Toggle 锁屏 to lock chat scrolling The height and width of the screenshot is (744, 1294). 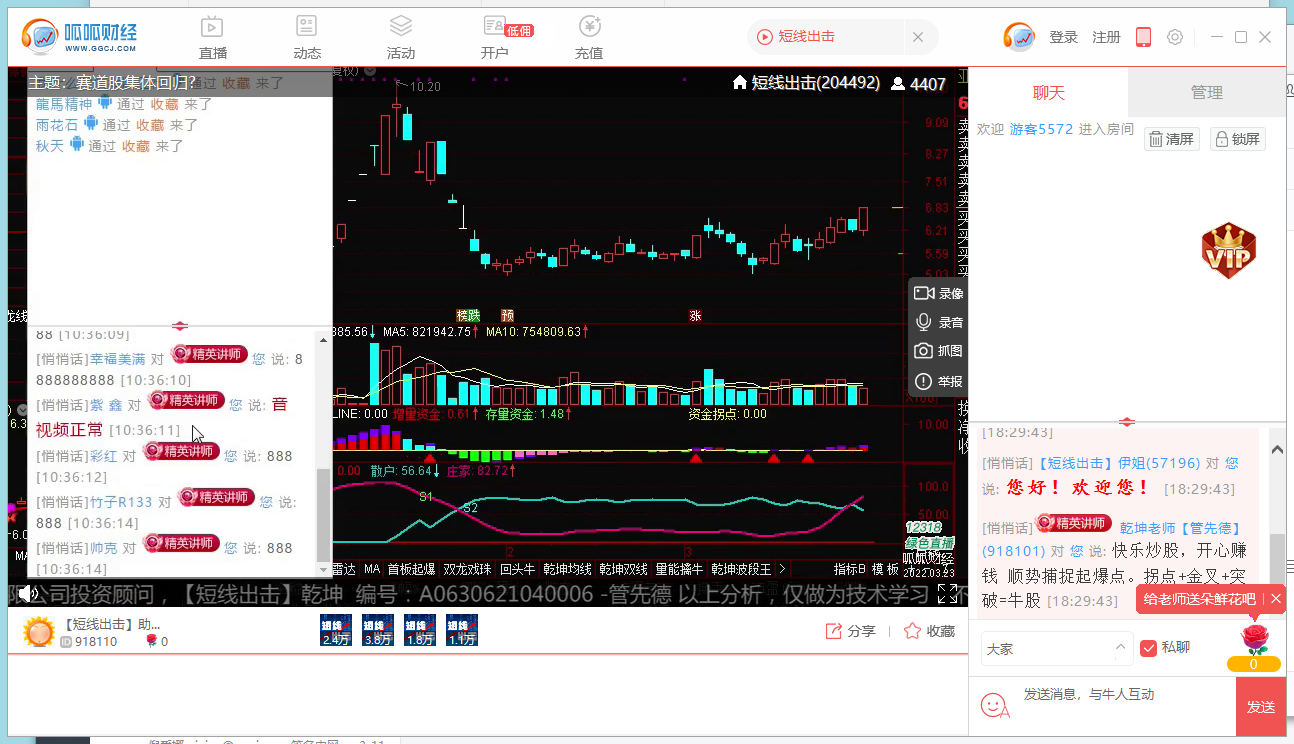1237,139
